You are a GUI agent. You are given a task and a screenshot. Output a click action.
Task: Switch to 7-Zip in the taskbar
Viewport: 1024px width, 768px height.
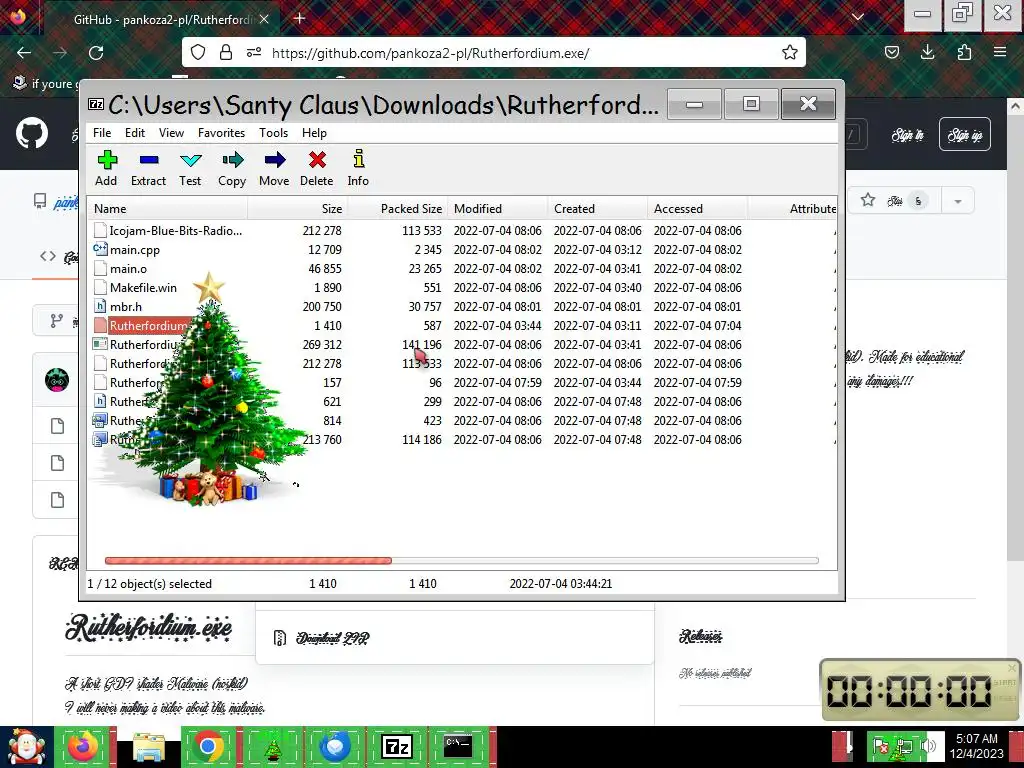pyautogui.click(x=397, y=747)
